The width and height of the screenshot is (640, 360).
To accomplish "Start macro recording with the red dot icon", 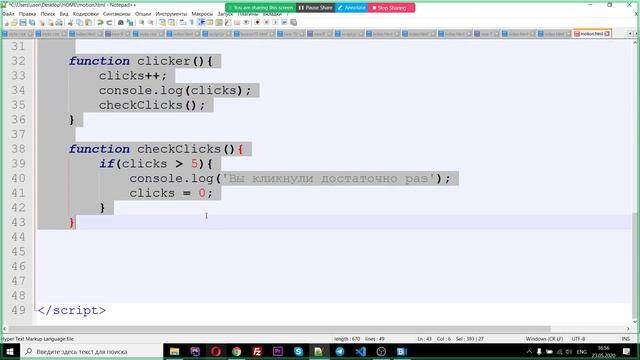I will 257,22.
